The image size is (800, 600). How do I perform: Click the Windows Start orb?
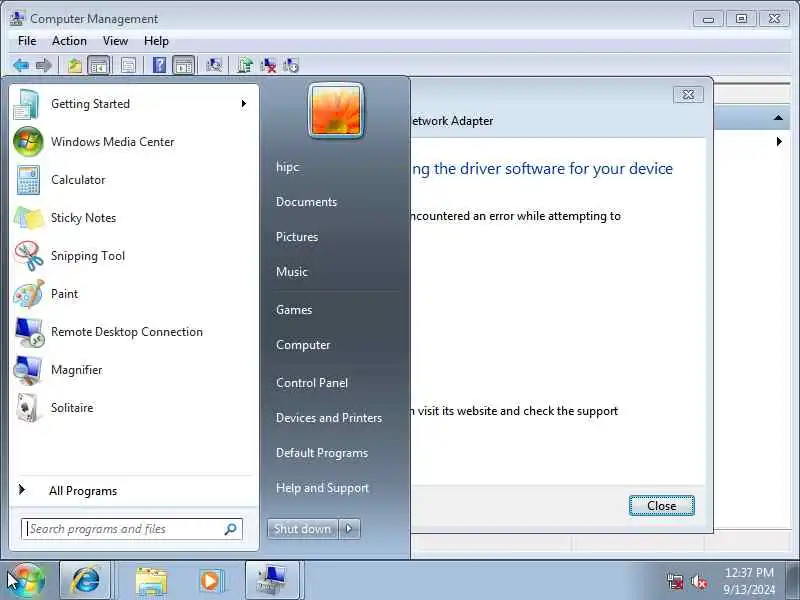(x=26, y=580)
